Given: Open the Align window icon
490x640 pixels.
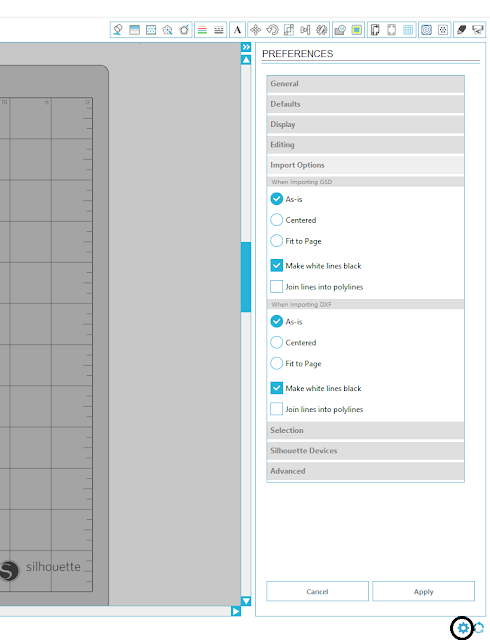Looking at the screenshot, I should click(305, 30).
